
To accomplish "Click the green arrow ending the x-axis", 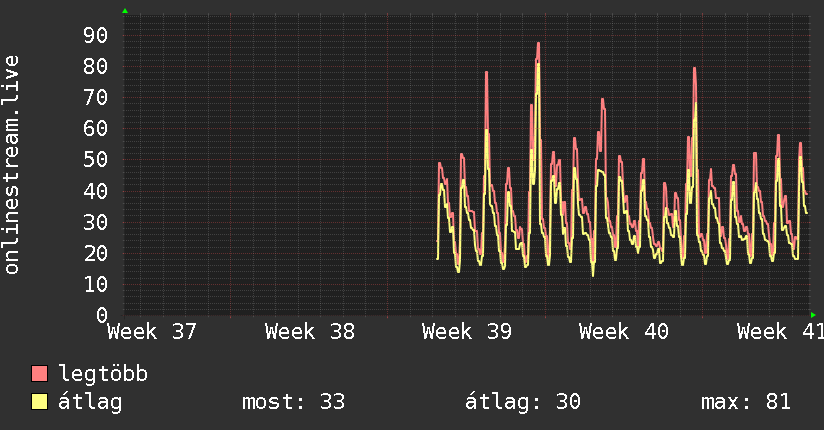I will point(813,315).
